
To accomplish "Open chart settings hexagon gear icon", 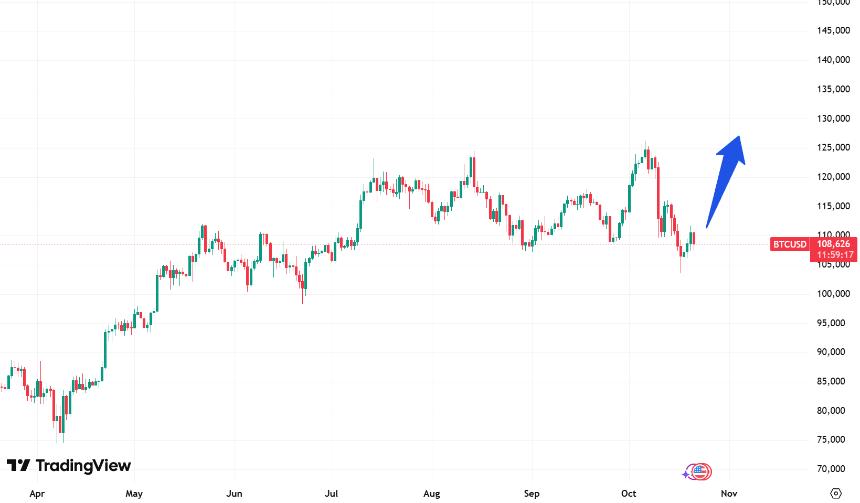I will point(836,492).
